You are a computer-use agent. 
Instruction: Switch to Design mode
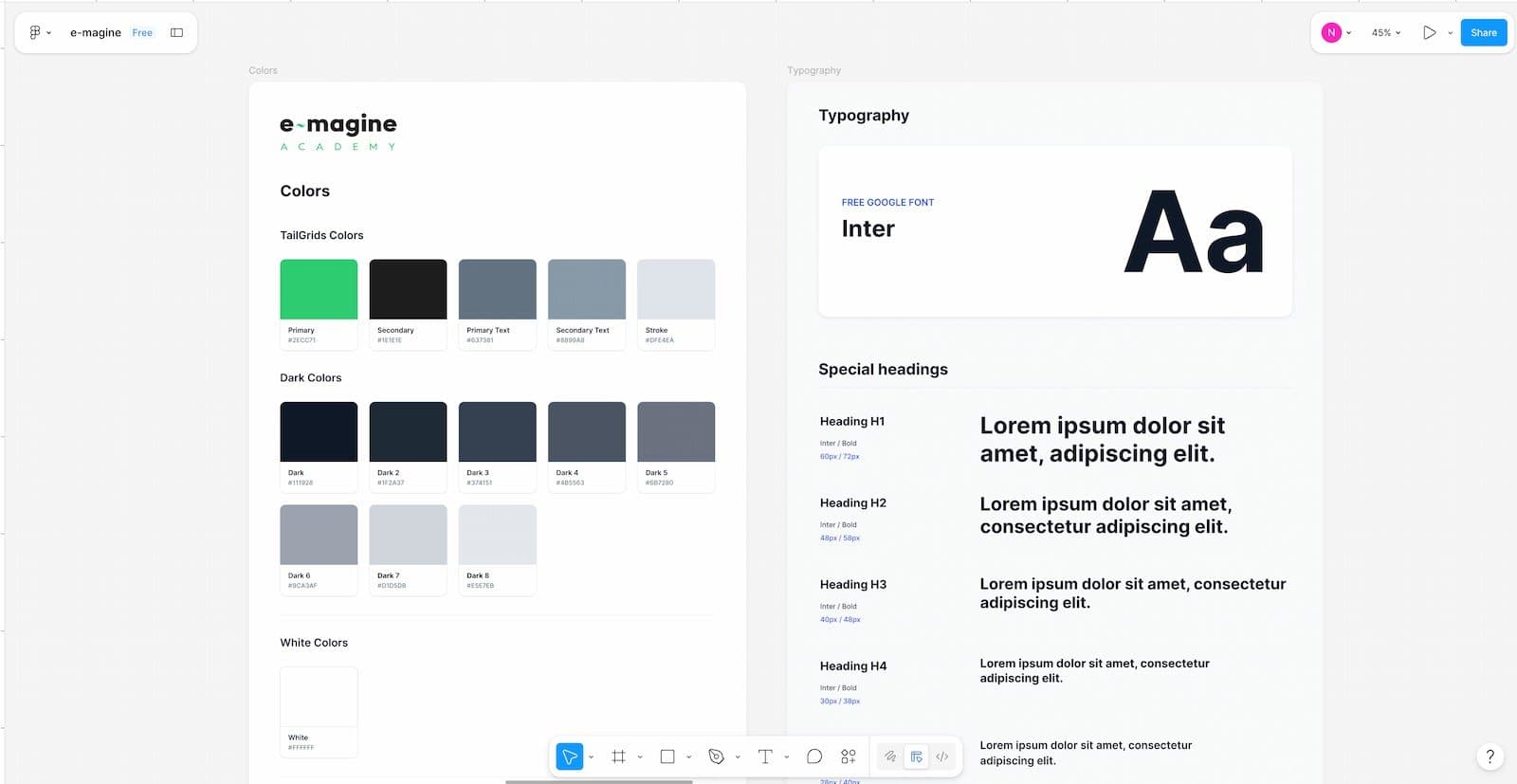tap(916, 757)
